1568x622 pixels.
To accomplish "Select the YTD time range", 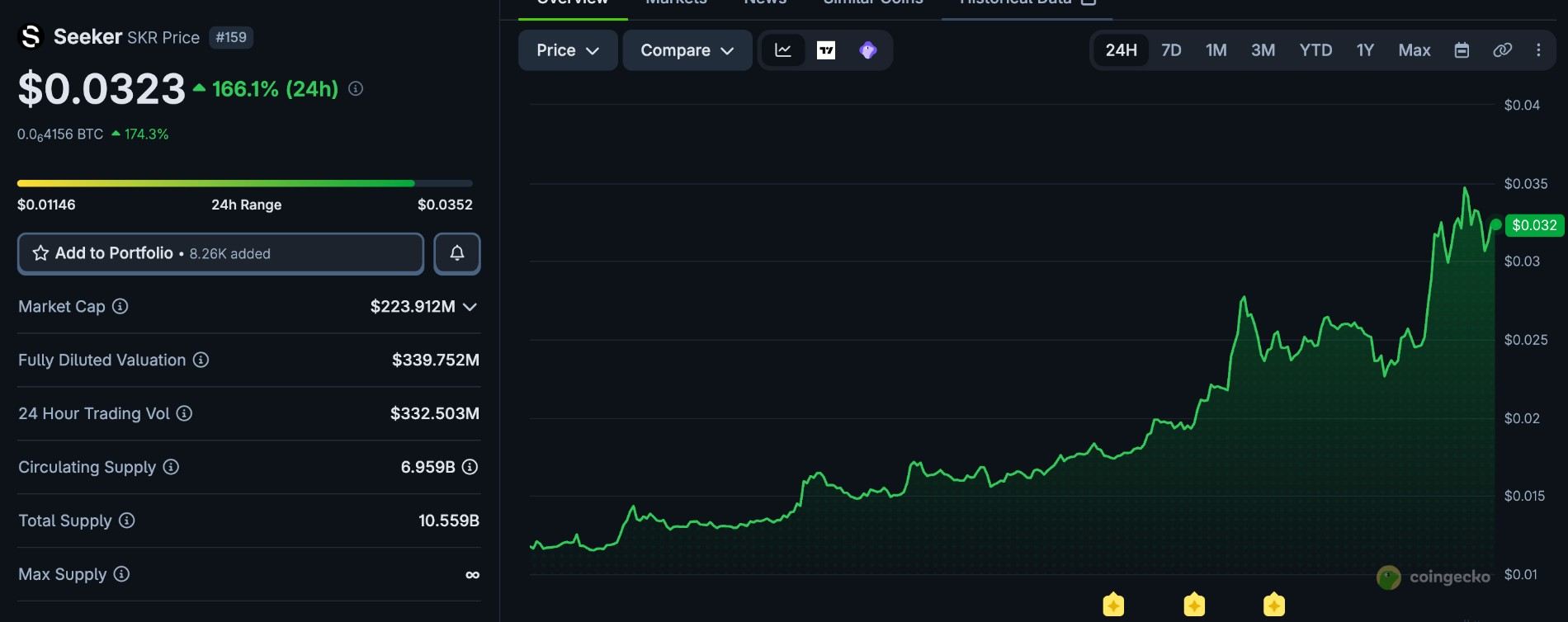I will click(1315, 50).
